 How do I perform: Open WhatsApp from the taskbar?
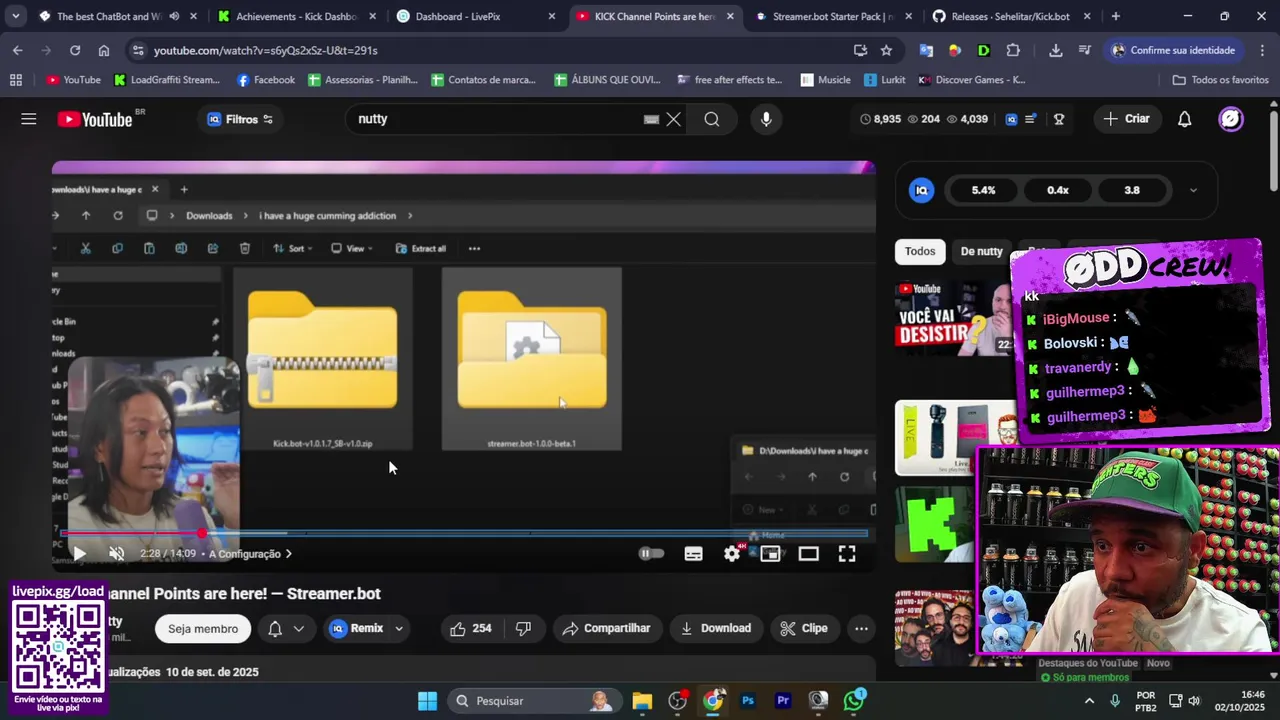point(854,701)
